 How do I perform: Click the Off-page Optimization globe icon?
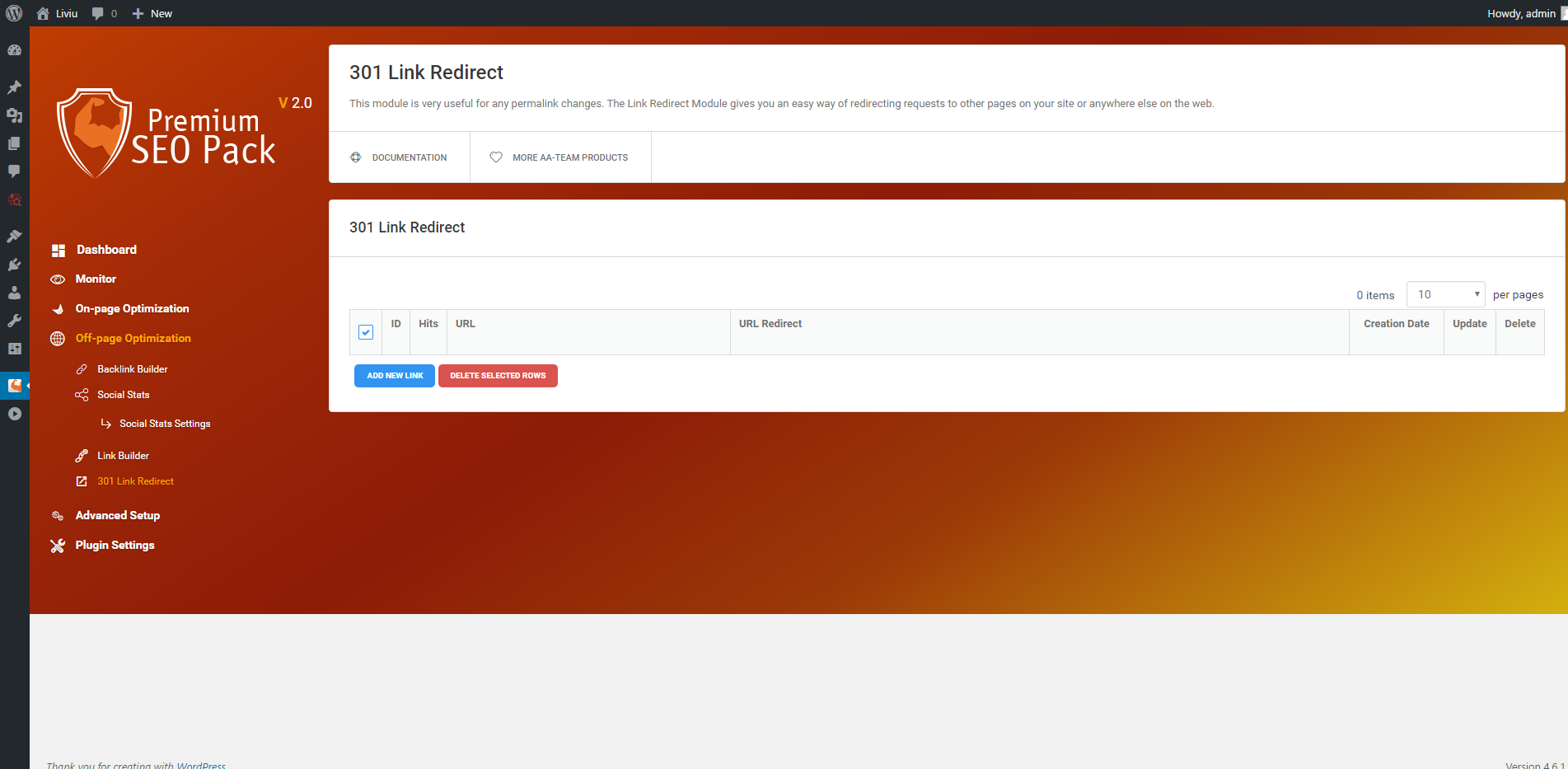(x=58, y=339)
